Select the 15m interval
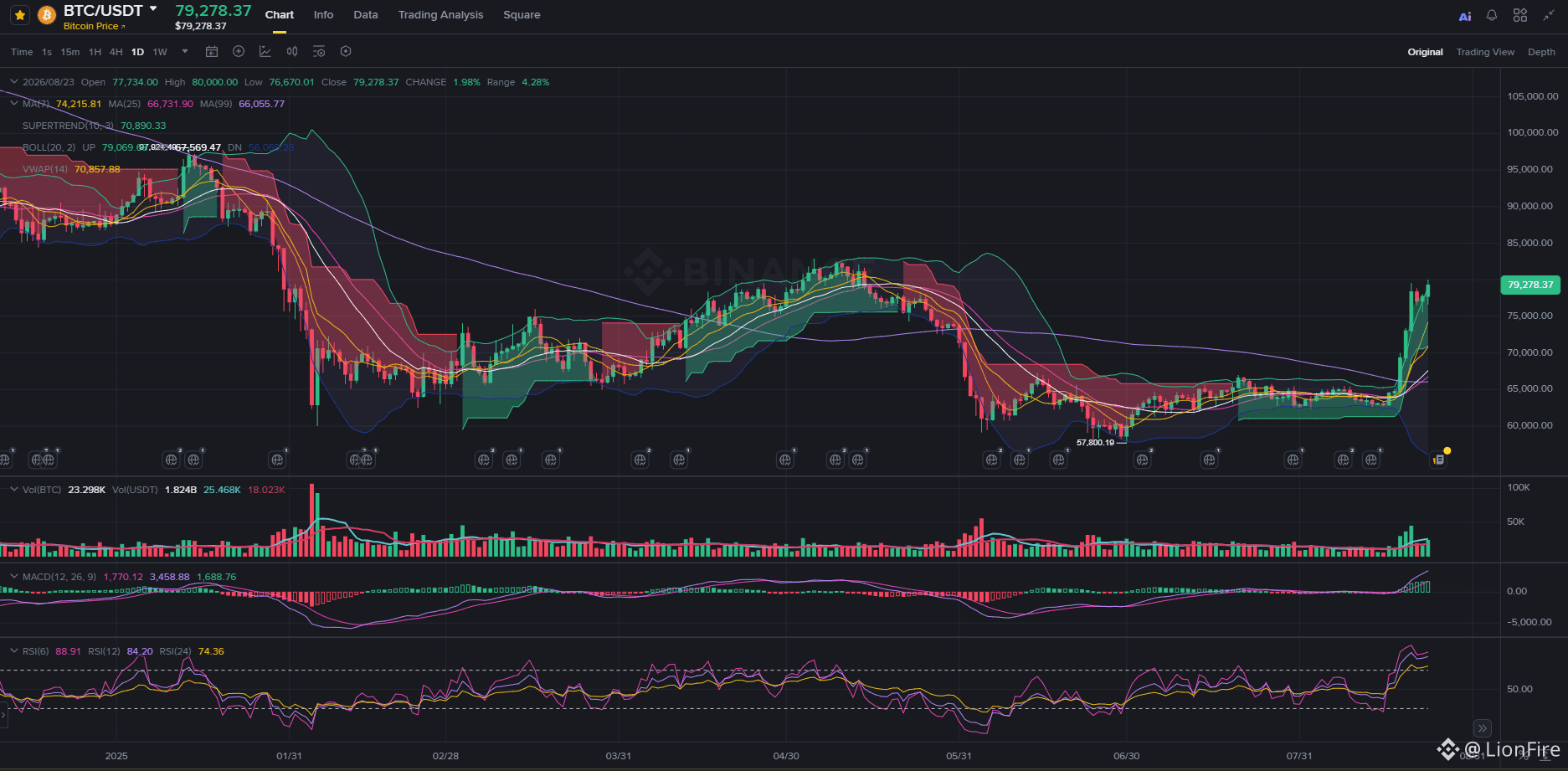The height and width of the screenshot is (771, 1568). point(70,52)
